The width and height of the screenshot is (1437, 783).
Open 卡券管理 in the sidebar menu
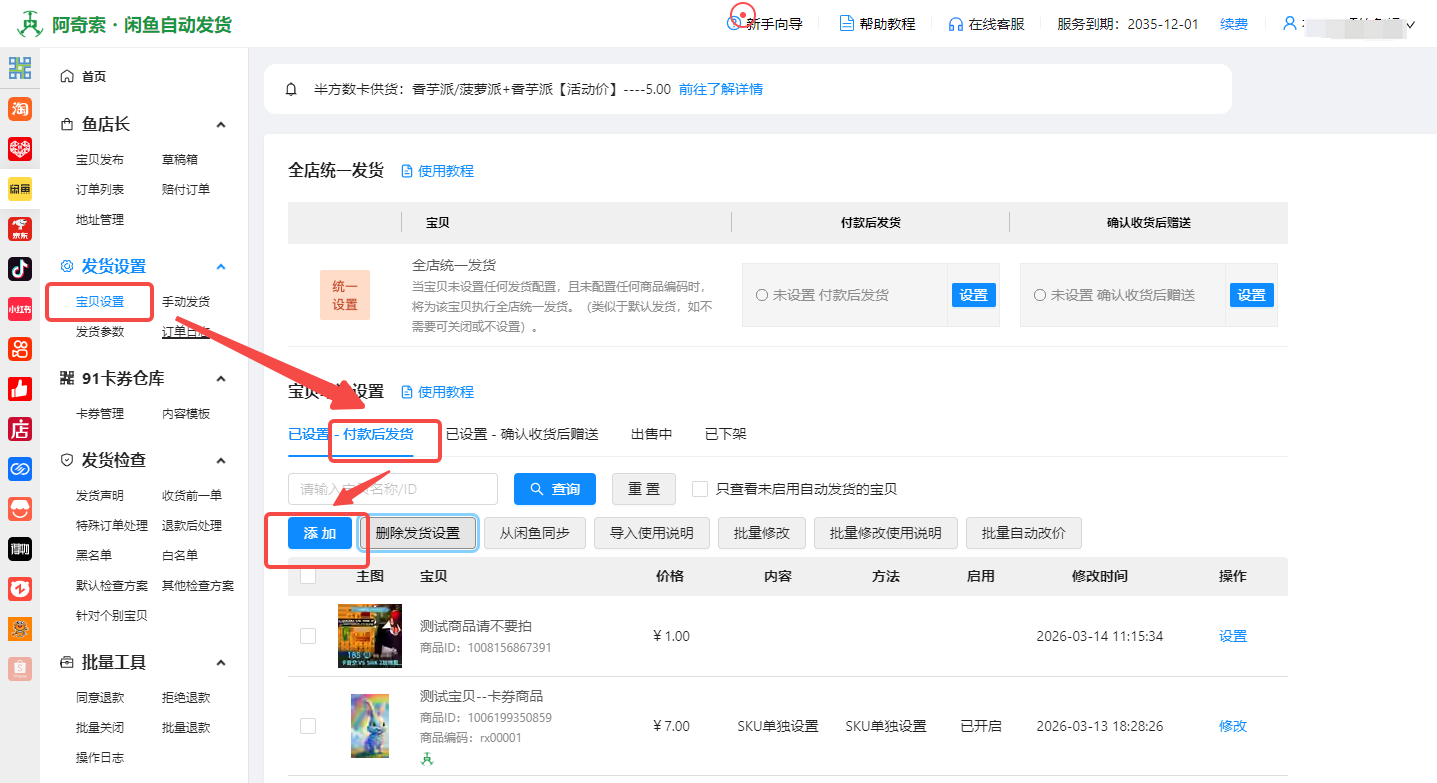click(x=100, y=414)
